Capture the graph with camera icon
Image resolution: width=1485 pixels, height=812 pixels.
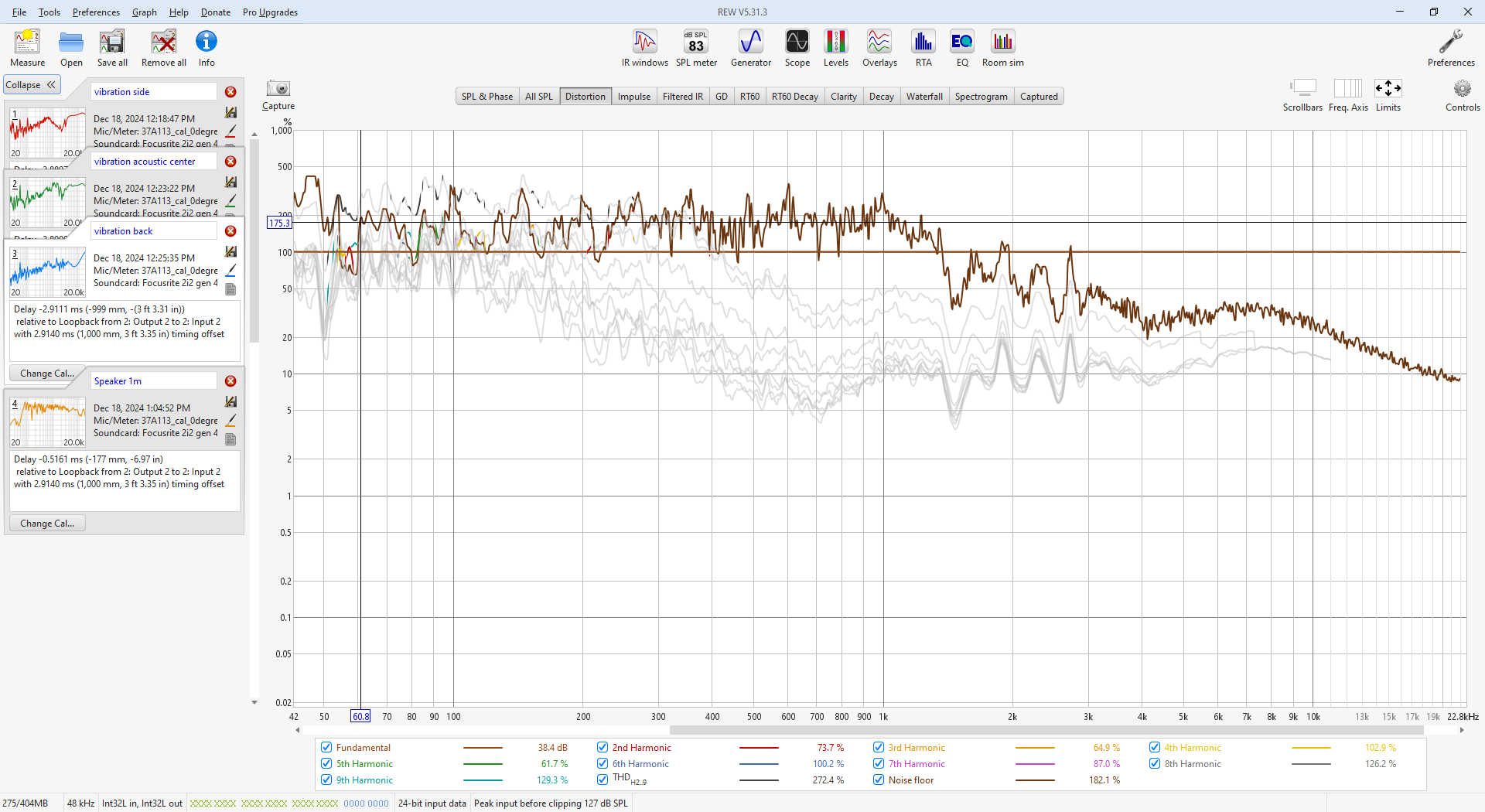tap(278, 88)
